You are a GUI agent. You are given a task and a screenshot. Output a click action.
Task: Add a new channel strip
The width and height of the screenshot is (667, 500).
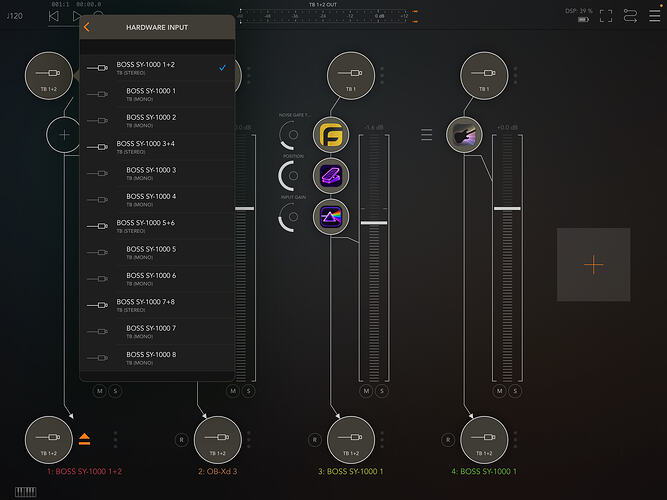(x=593, y=265)
